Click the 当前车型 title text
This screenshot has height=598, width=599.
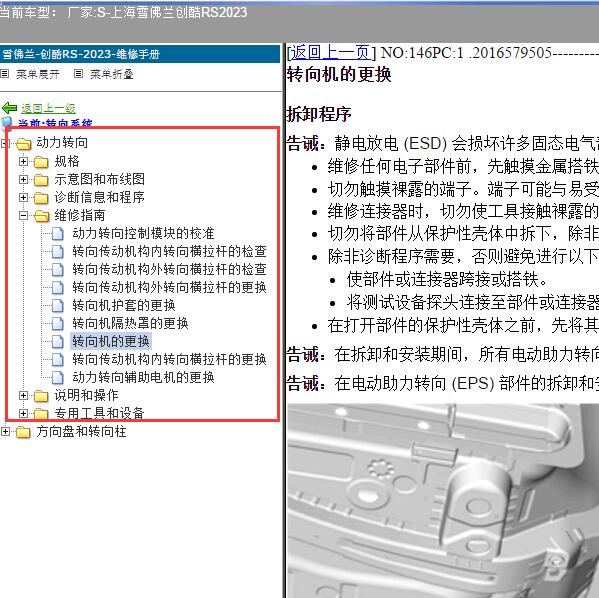(x=123, y=13)
